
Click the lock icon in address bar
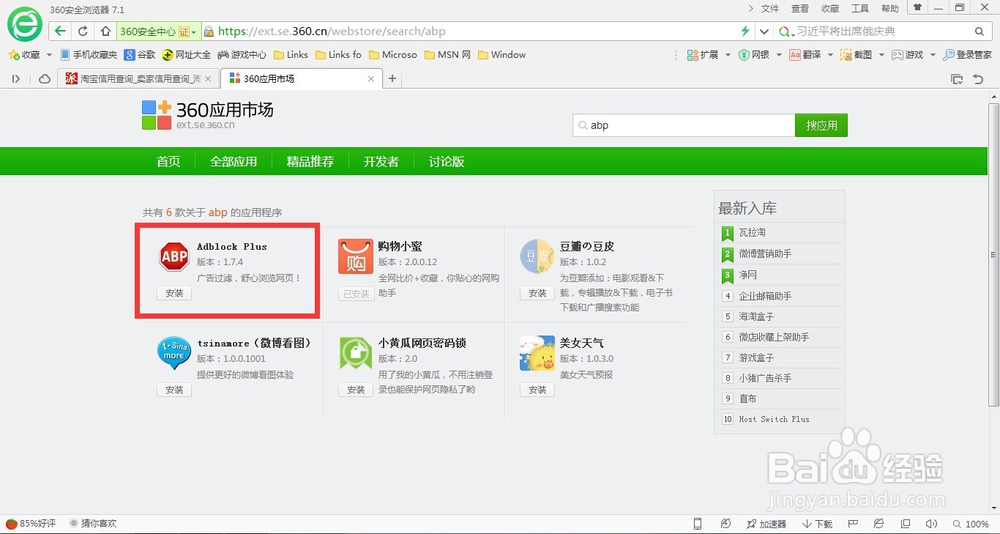209,31
